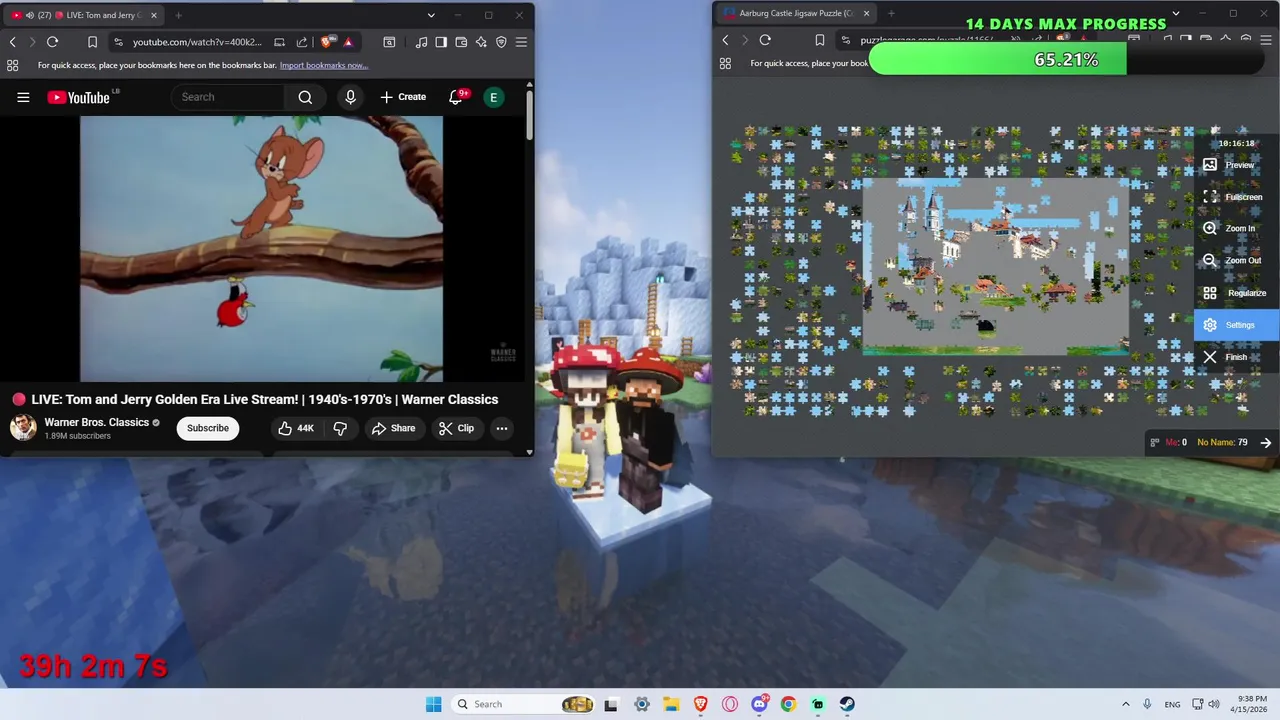Open File Explorer from the taskbar
Viewport: 1280px width, 720px height.
tap(671, 704)
